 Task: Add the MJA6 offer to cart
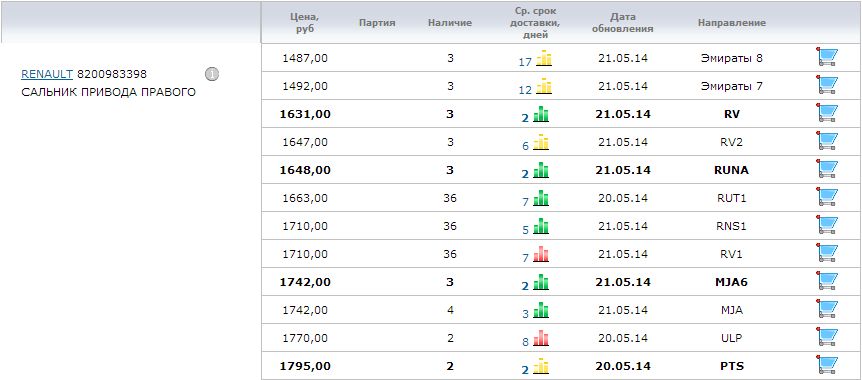click(x=827, y=282)
